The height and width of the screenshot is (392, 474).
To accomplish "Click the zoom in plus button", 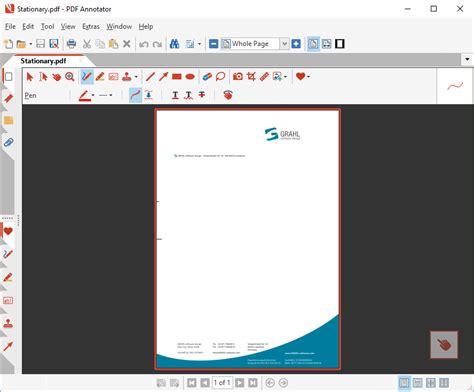I will (296, 44).
